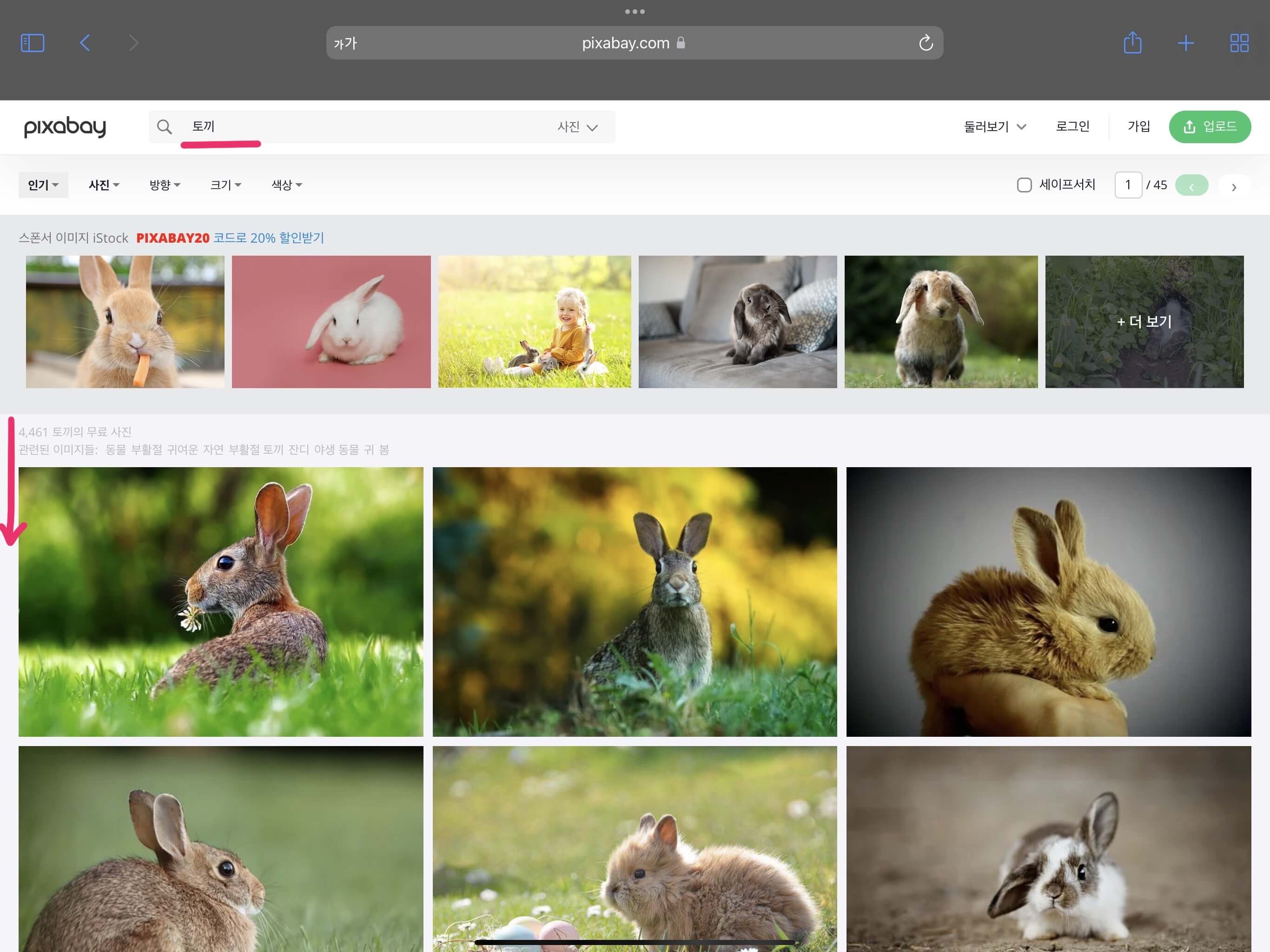Viewport: 1270px width, 952px height.
Task: Open the PIXABAY20 20% 할인받기 link
Action: coord(230,238)
